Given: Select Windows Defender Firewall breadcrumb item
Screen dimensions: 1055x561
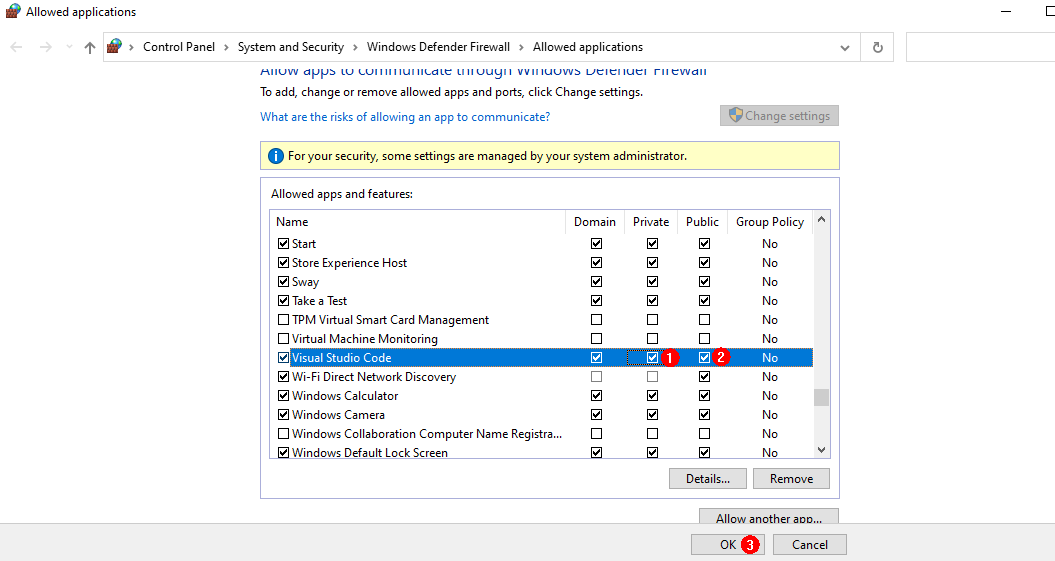Looking at the screenshot, I should pyautogui.click(x=438, y=47).
